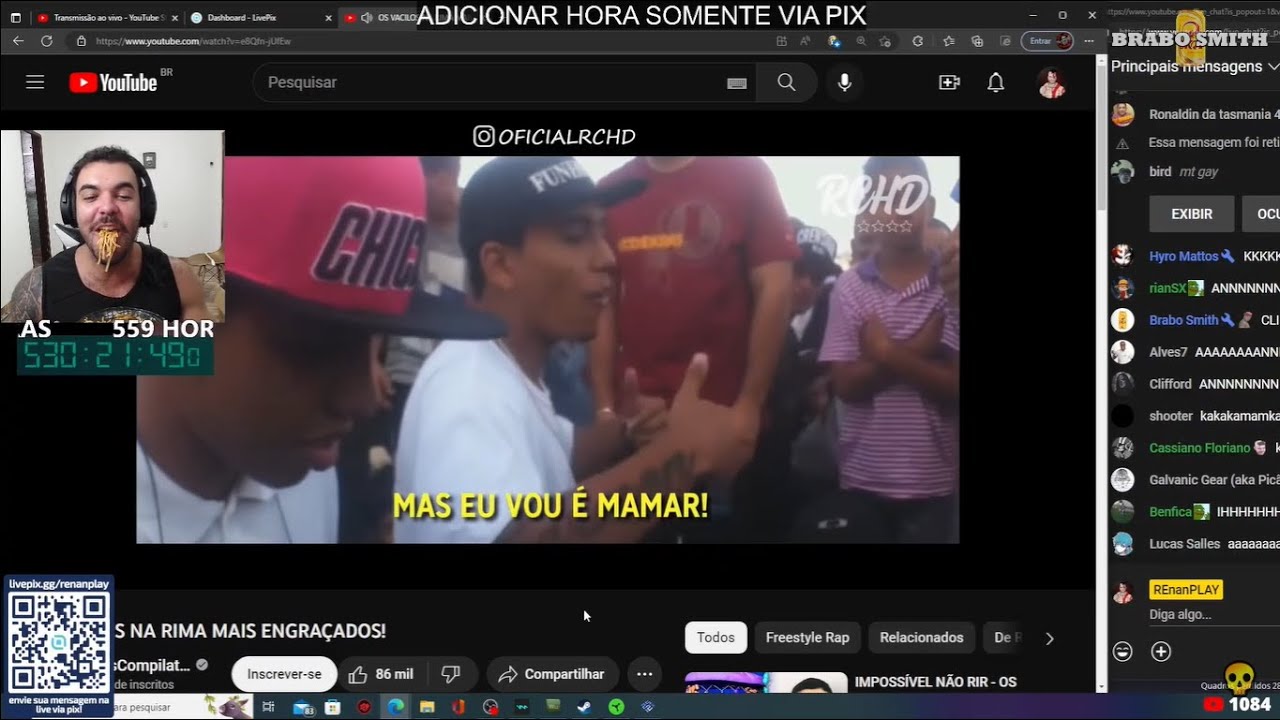
Task: Select the Todos filter chip
Action: tap(716, 637)
